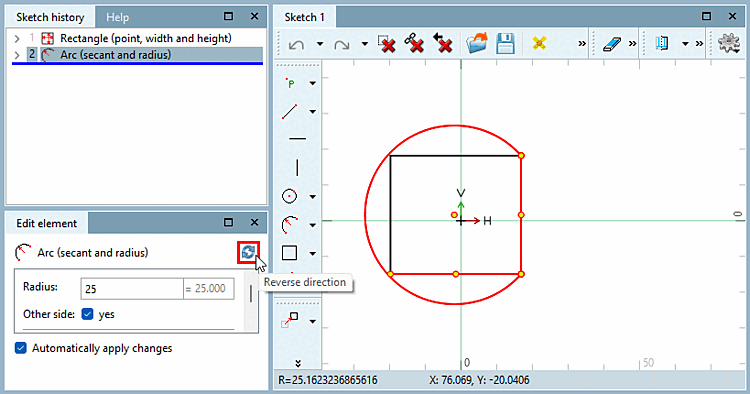Viewport: 750px width, 394px height.
Task: Click the floppy disk save icon
Action: coord(505,44)
